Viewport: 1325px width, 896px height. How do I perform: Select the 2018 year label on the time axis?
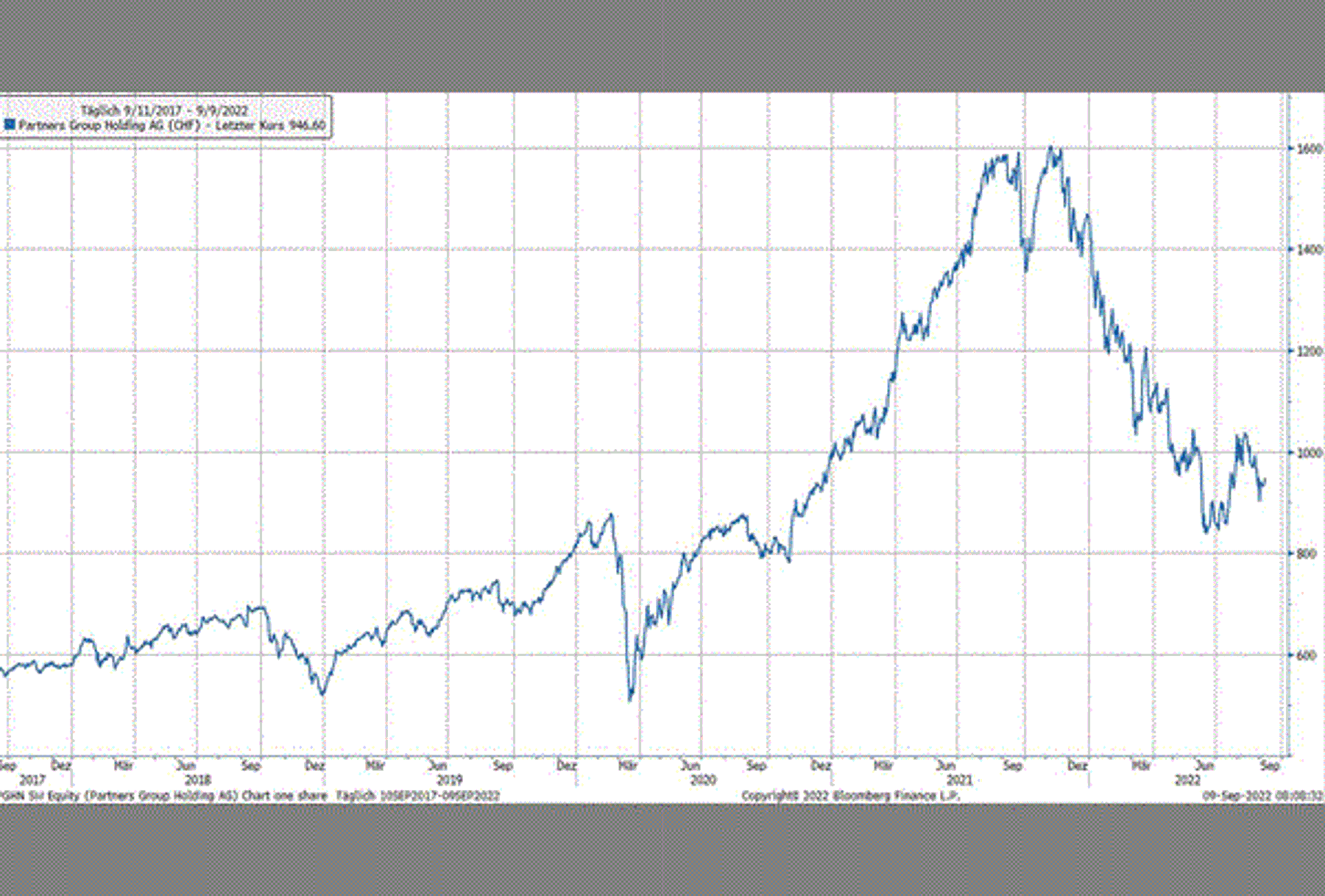[197, 780]
